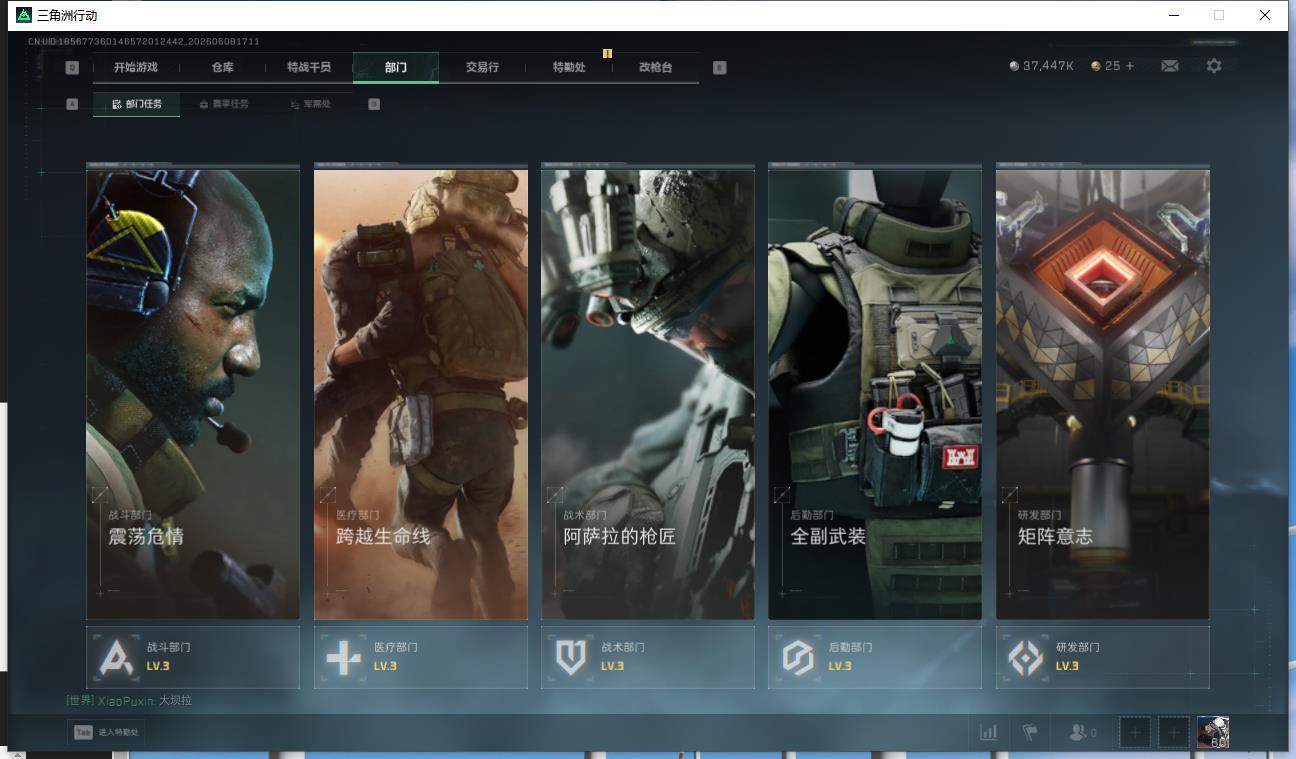Open the 改枪台 tab
Viewport: 1296px width, 759px height.
pyautogui.click(x=655, y=67)
